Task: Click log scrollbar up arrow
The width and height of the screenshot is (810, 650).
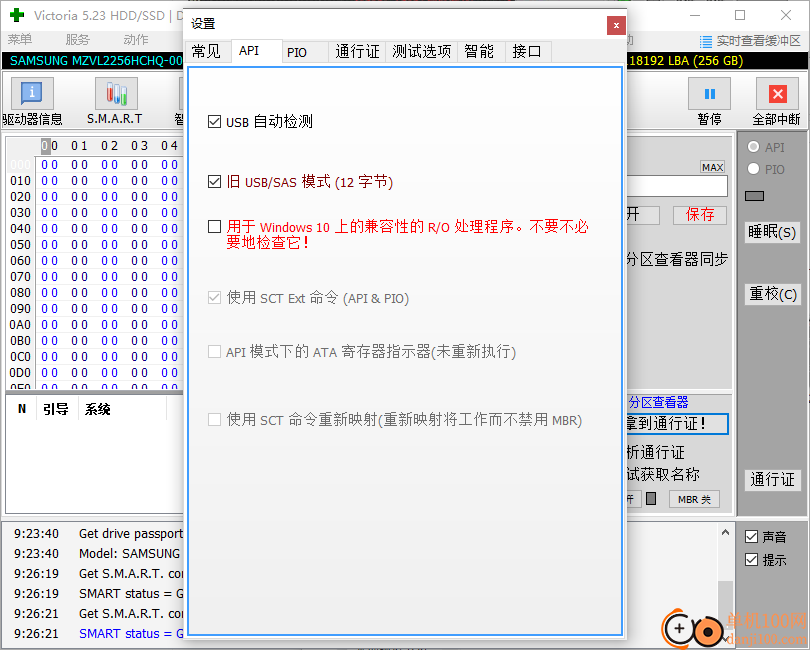Action: coord(725,533)
